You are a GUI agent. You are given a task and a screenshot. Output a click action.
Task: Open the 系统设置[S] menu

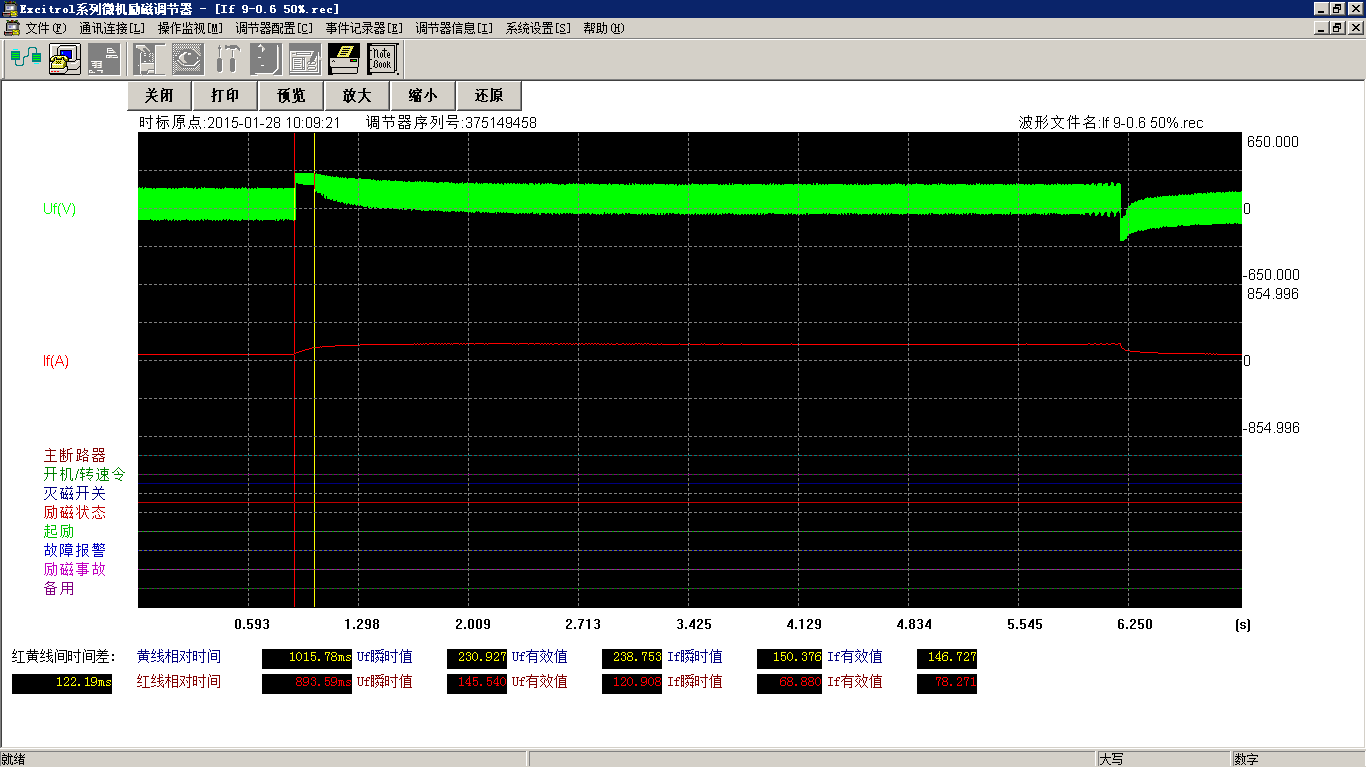click(x=538, y=28)
